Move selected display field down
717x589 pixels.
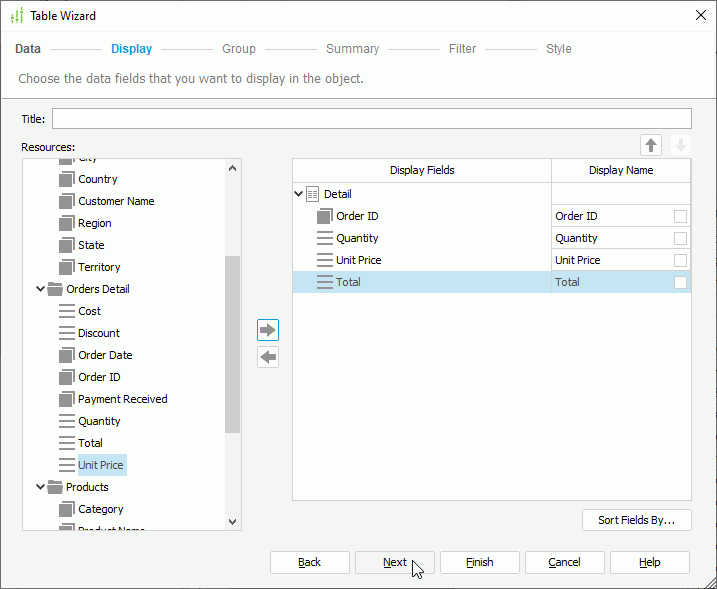(681, 145)
